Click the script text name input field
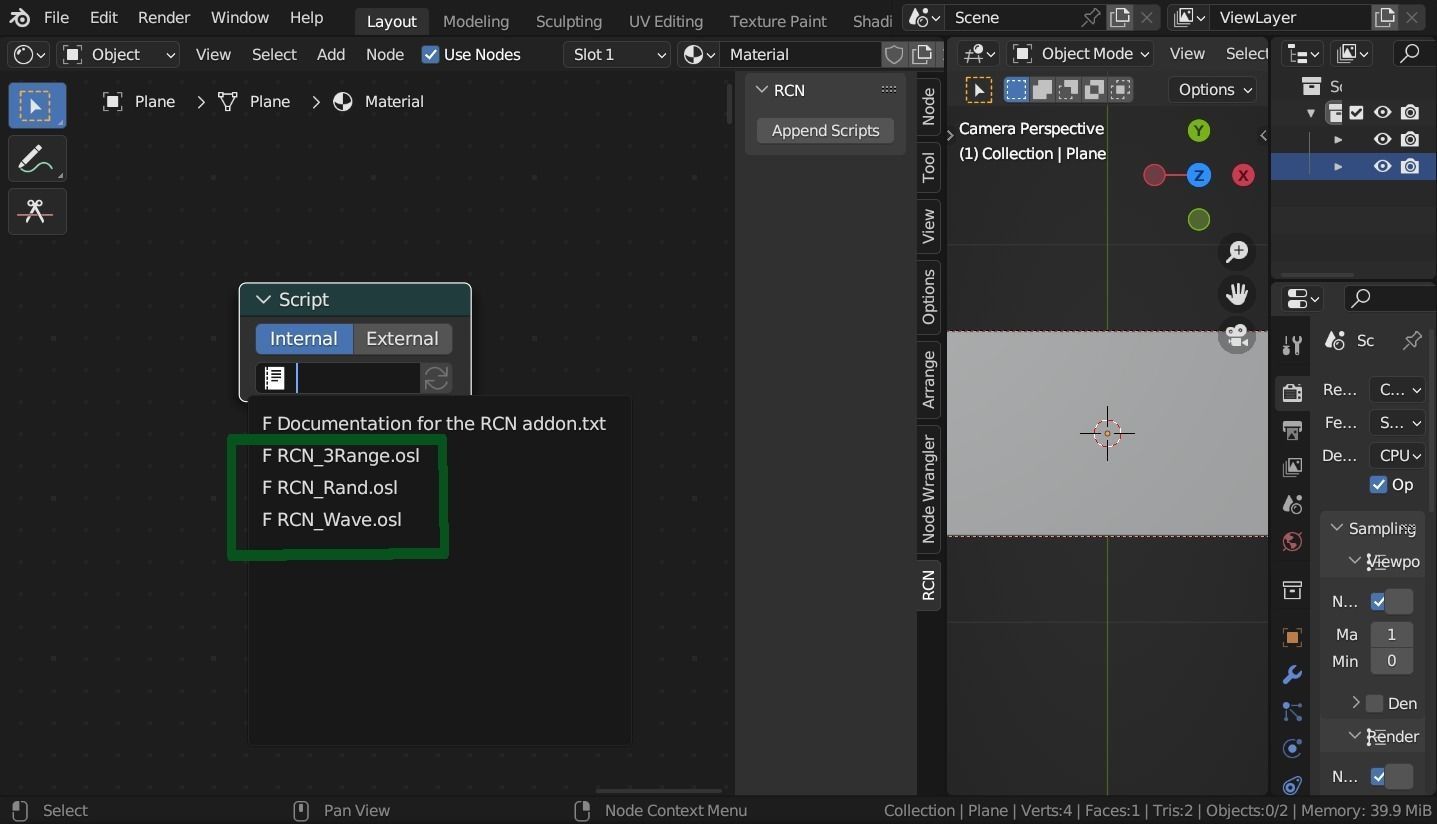 pyautogui.click(x=356, y=378)
